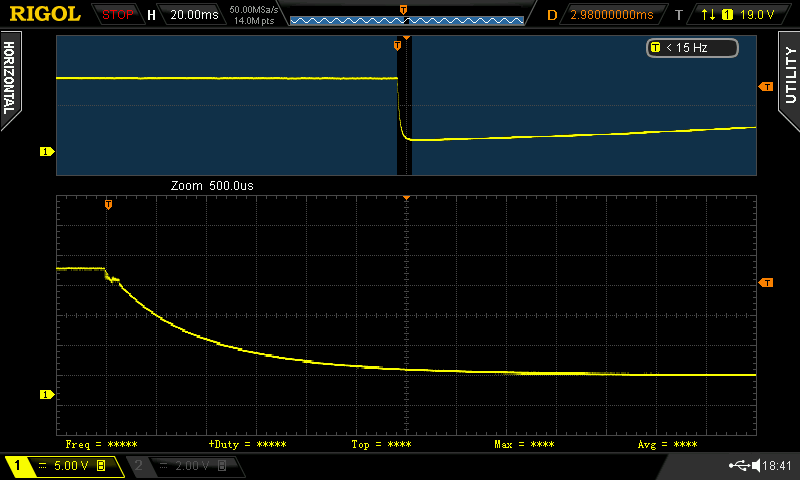Click the Avg measurement readout

667,444
